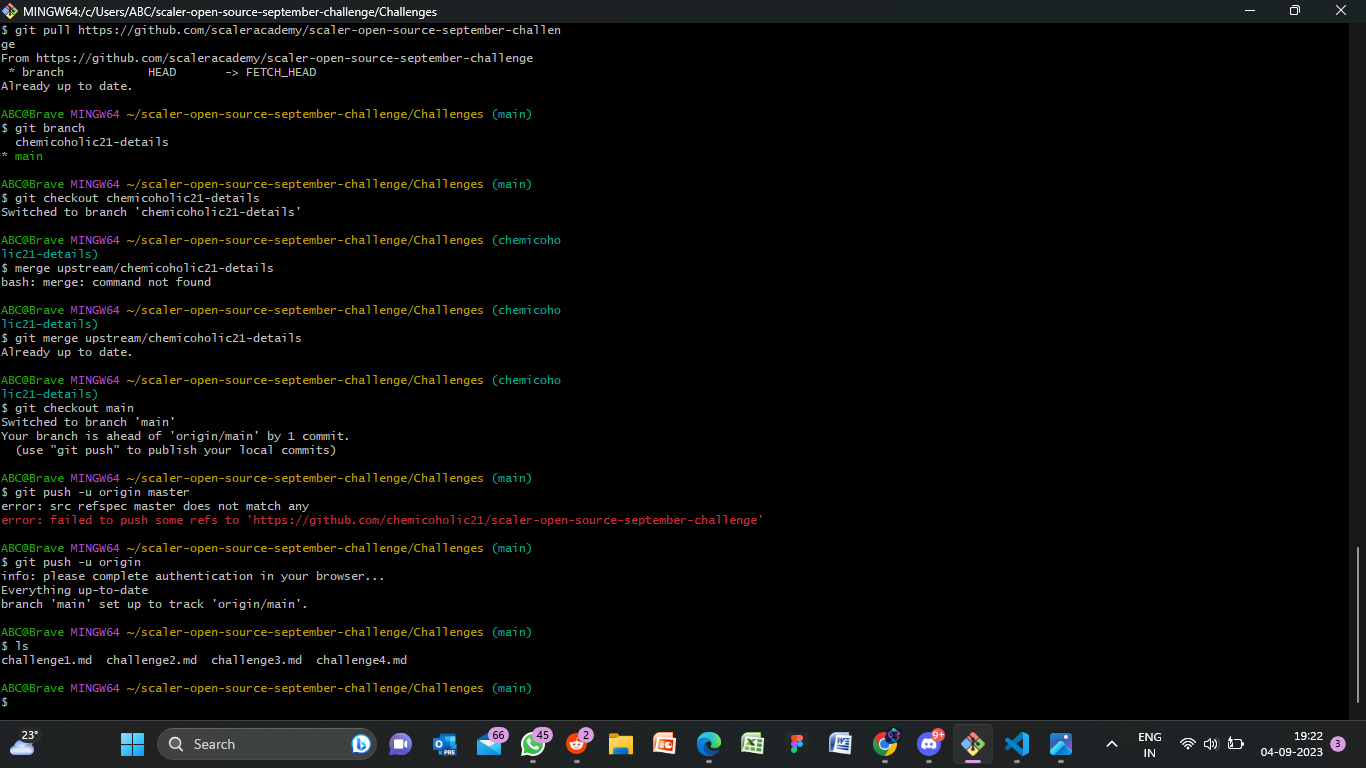The height and width of the screenshot is (768, 1366).
Task: Expand hidden system tray icons
Action: point(1111,744)
